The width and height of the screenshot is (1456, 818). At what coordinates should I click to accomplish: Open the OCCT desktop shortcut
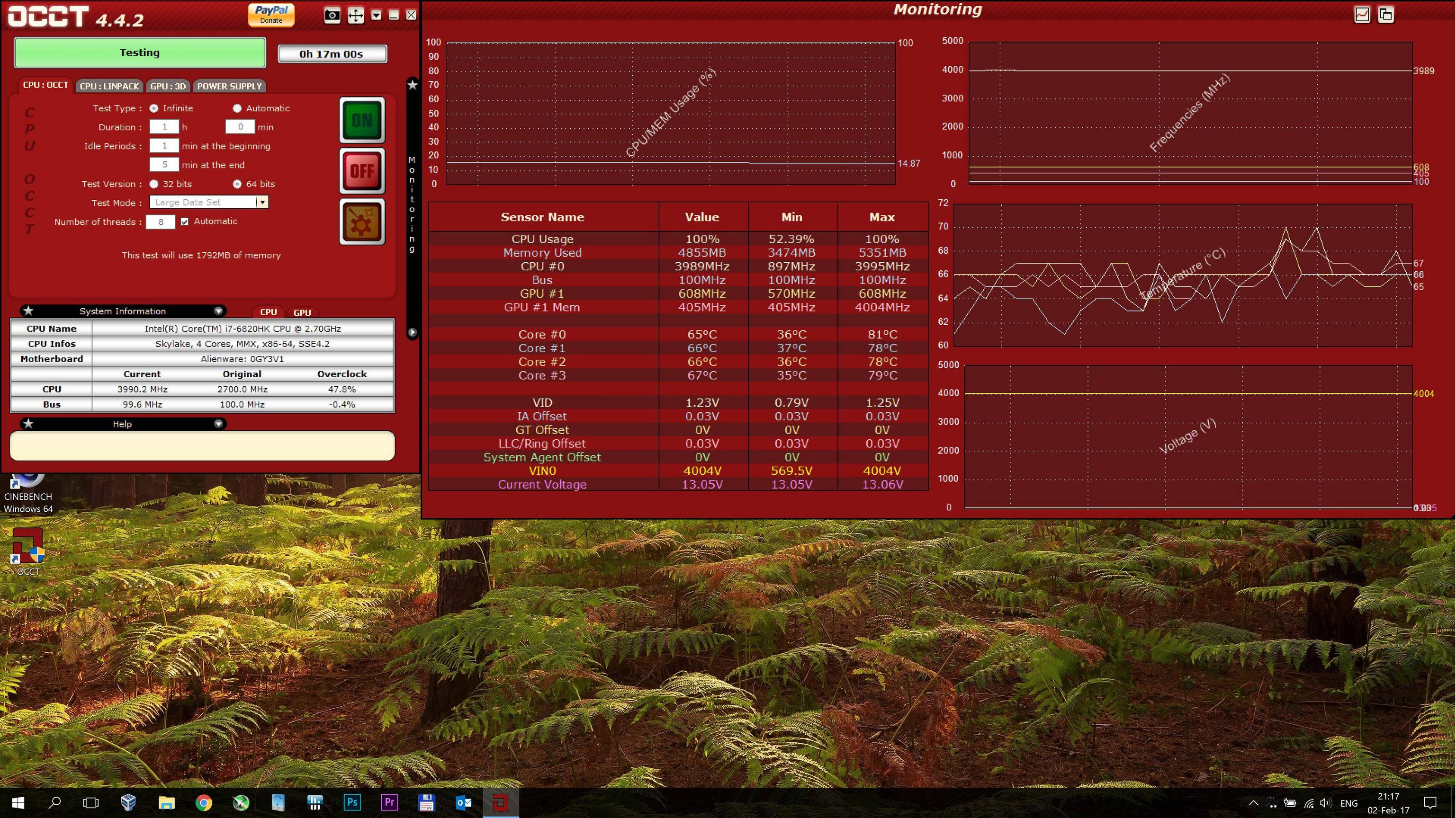28,551
